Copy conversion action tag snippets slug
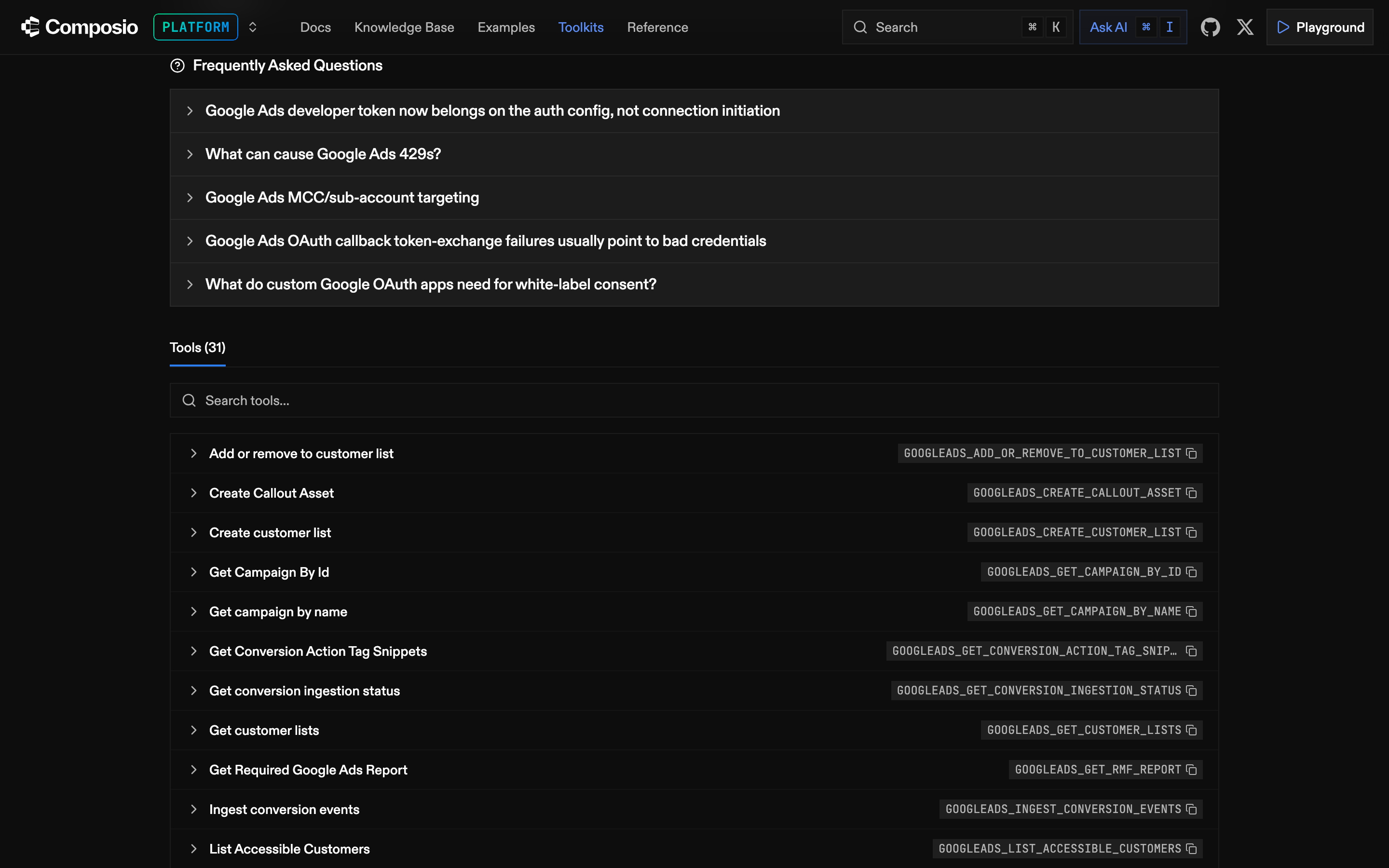Screen dimensions: 1389x868 [x=1192, y=651]
